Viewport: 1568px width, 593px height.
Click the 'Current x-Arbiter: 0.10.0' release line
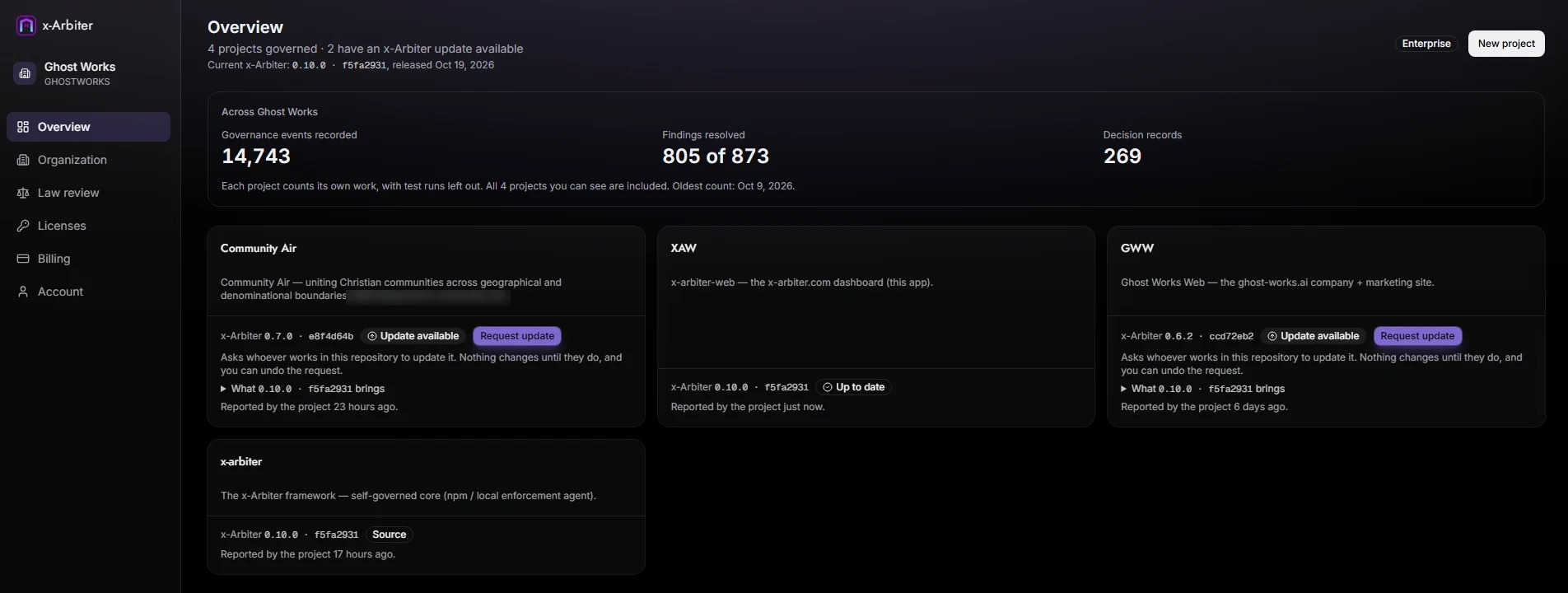coord(351,65)
